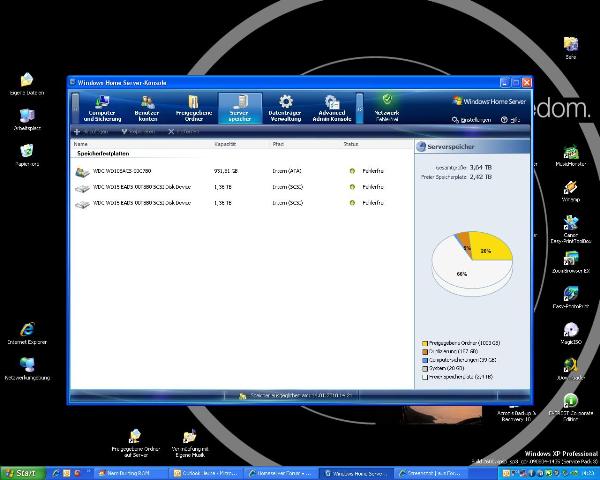Sort by the Pfad column header
The width and height of the screenshot is (600, 480).
pyautogui.click(x=278, y=144)
